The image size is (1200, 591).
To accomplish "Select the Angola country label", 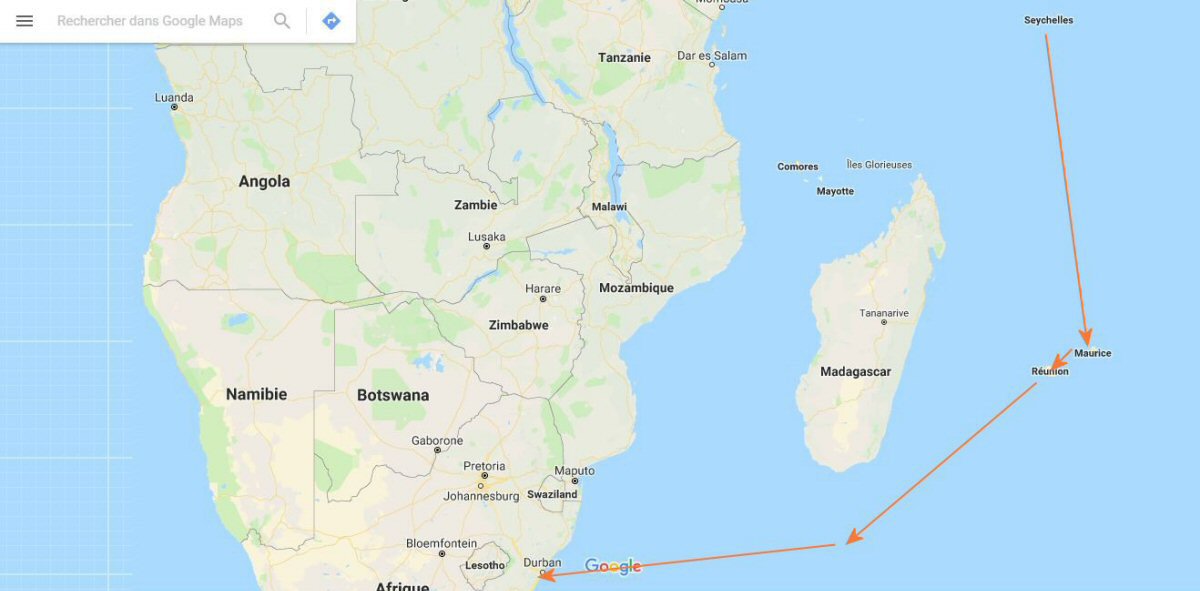I will coord(264,182).
